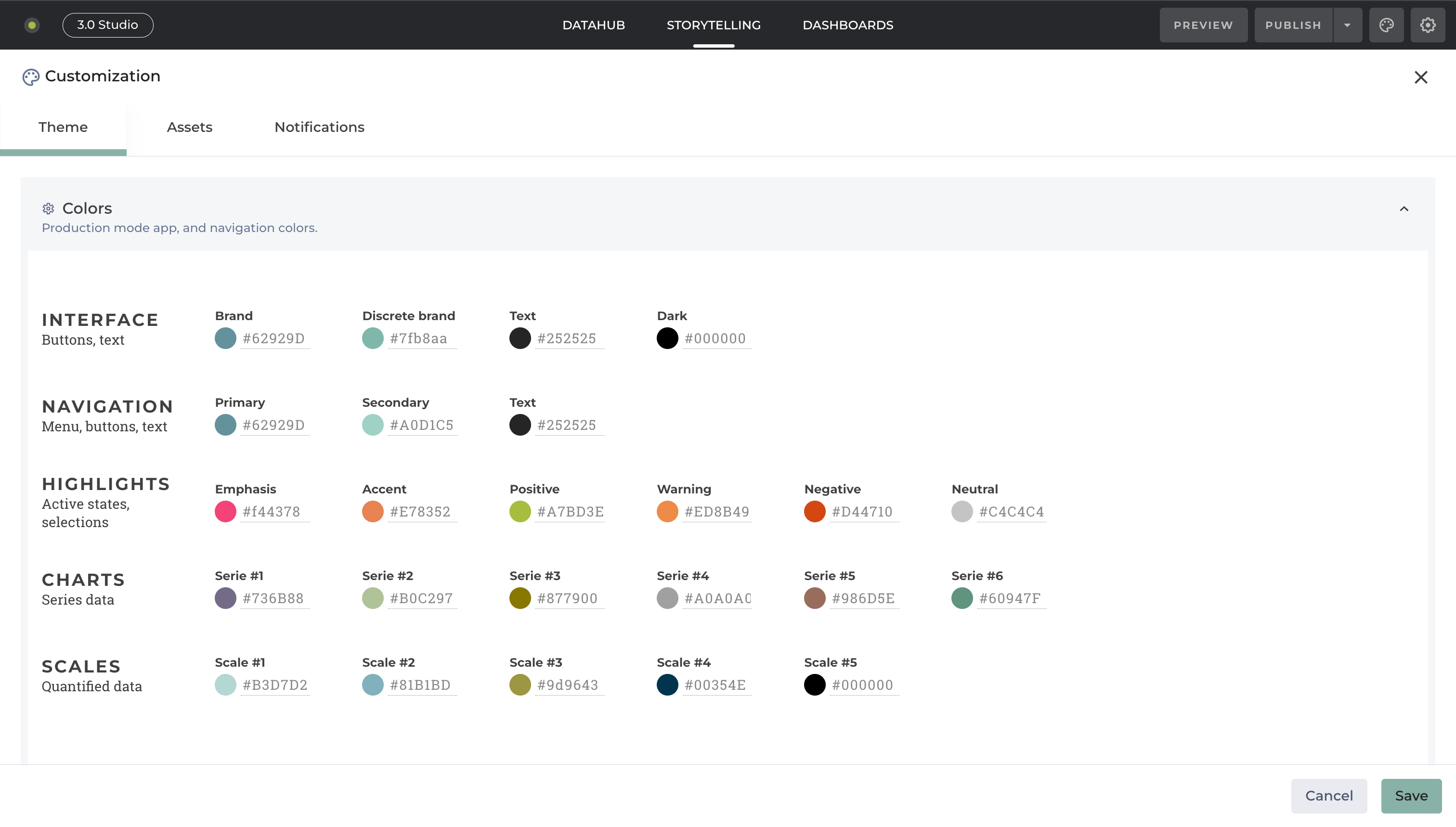Viewport: 1456px width, 827px height.
Task: Pick the Emphasis pink color swatch
Action: pyautogui.click(x=225, y=511)
